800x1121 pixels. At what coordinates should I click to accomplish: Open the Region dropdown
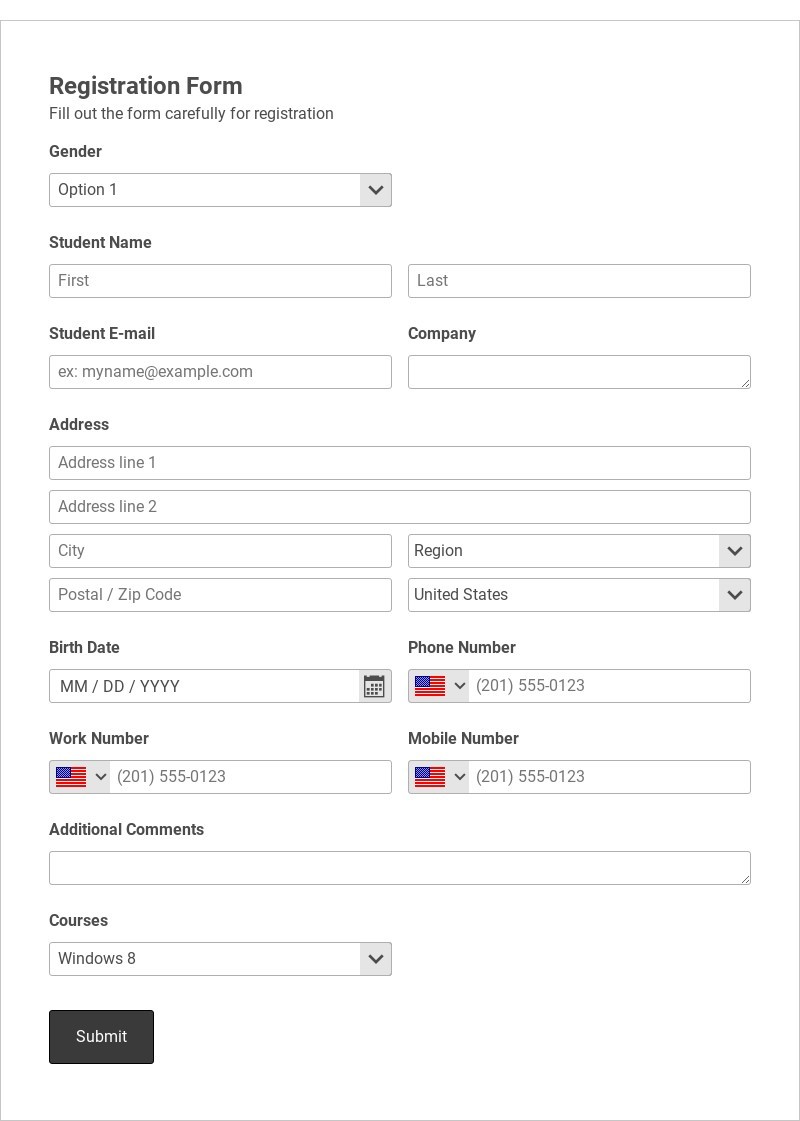pos(579,551)
